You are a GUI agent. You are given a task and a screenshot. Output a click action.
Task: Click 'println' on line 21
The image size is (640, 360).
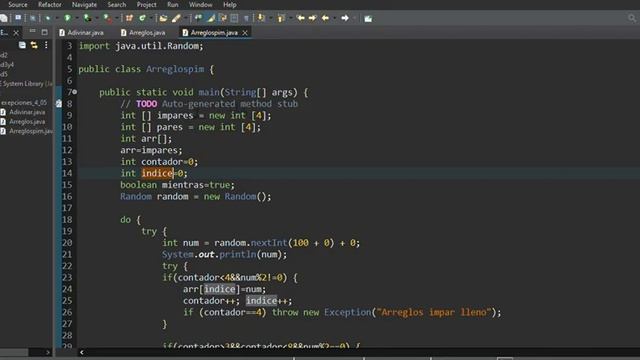pos(238,255)
